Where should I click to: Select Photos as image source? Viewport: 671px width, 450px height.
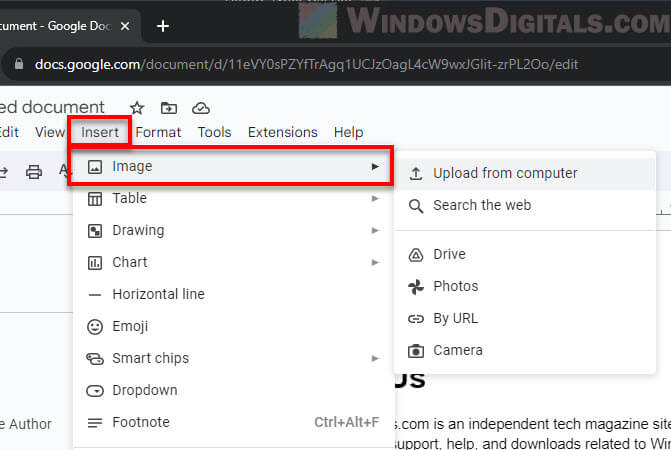click(525, 287)
